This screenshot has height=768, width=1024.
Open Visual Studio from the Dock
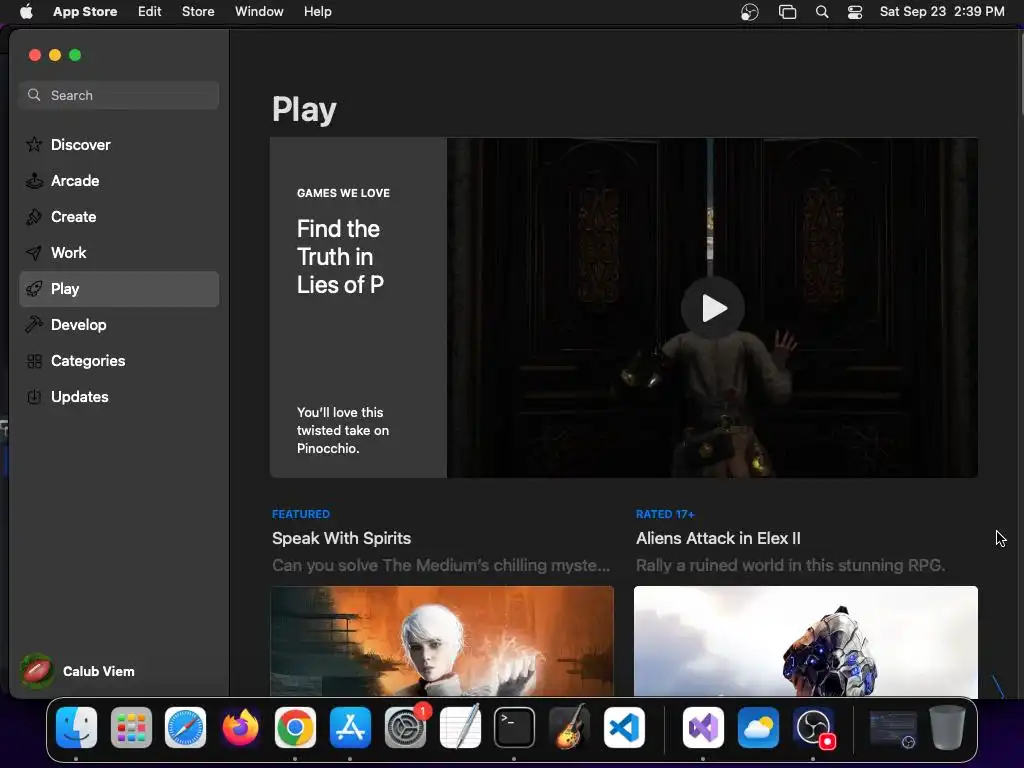[703, 728]
